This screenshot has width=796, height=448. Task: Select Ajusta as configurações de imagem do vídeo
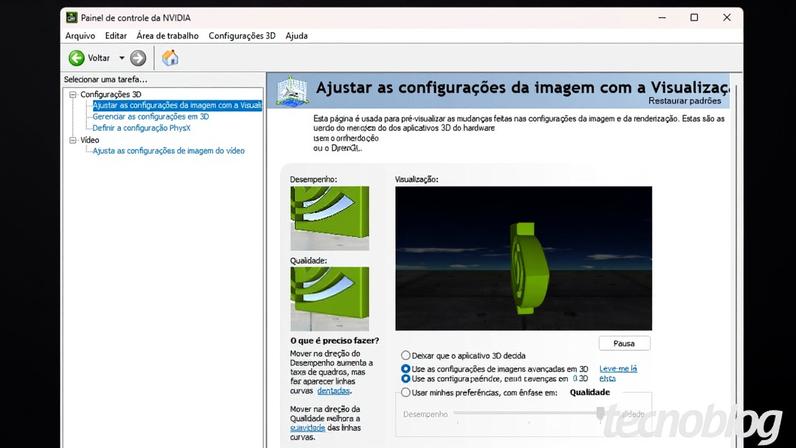point(169,151)
